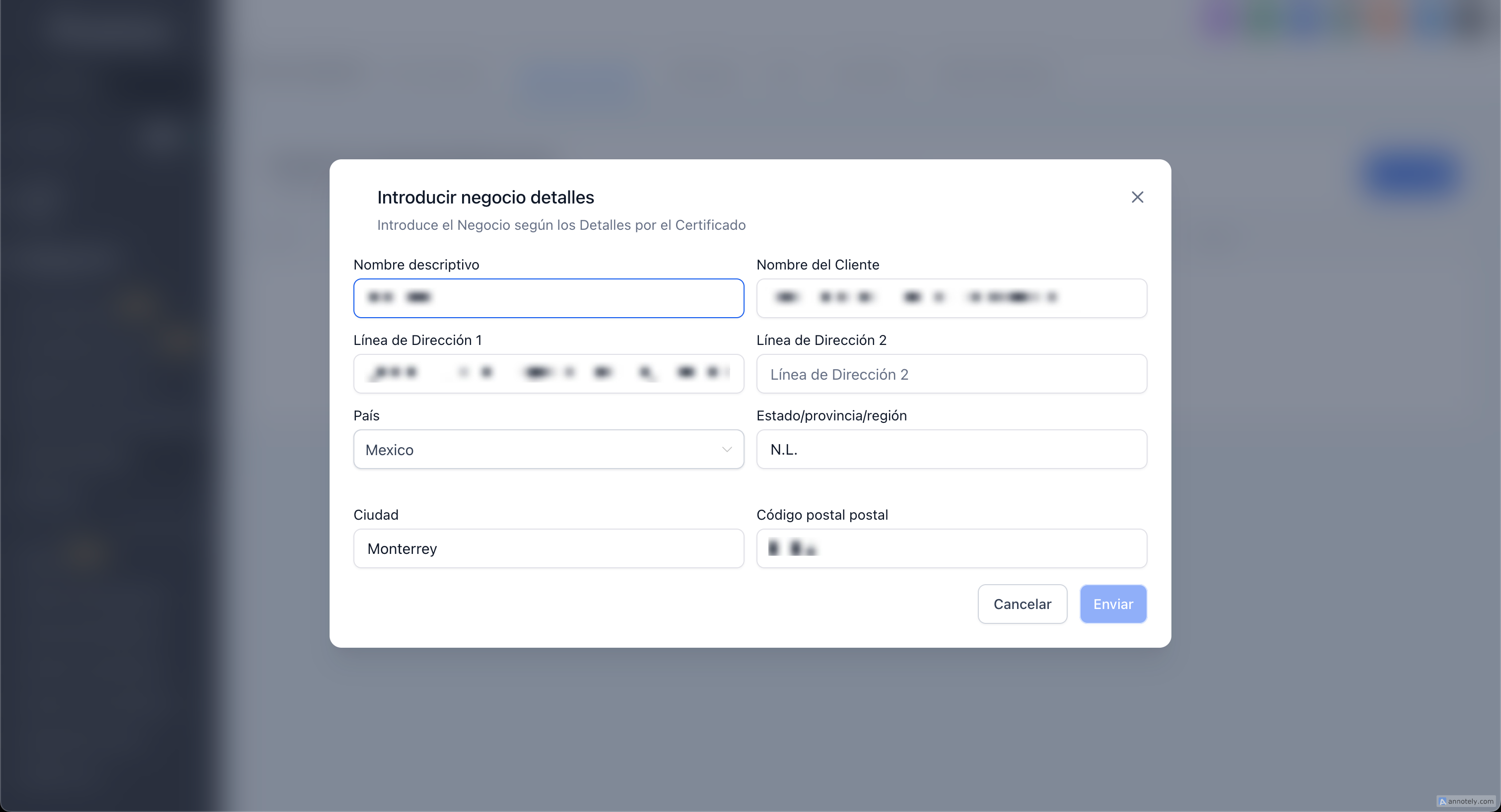Submit the form with Enviar
The image size is (1501, 812).
[x=1112, y=604]
